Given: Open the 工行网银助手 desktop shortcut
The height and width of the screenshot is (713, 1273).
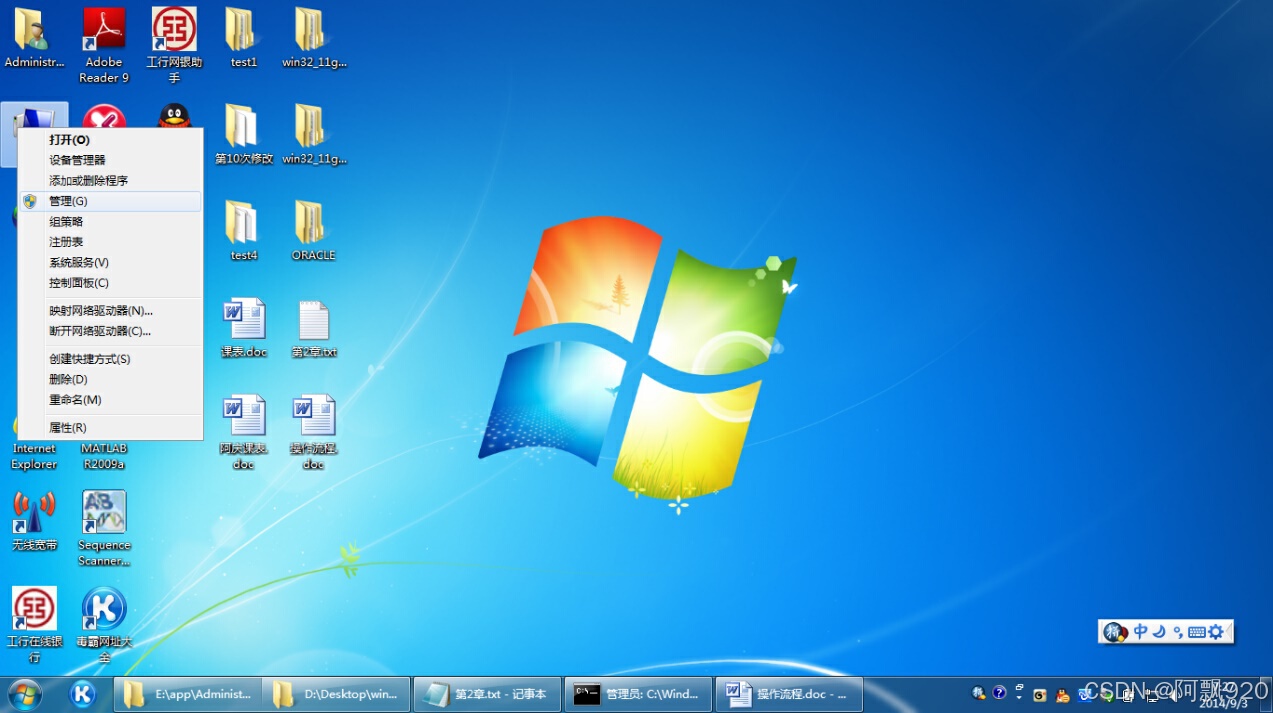Looking at the screenshot, I should pos(174,45).
